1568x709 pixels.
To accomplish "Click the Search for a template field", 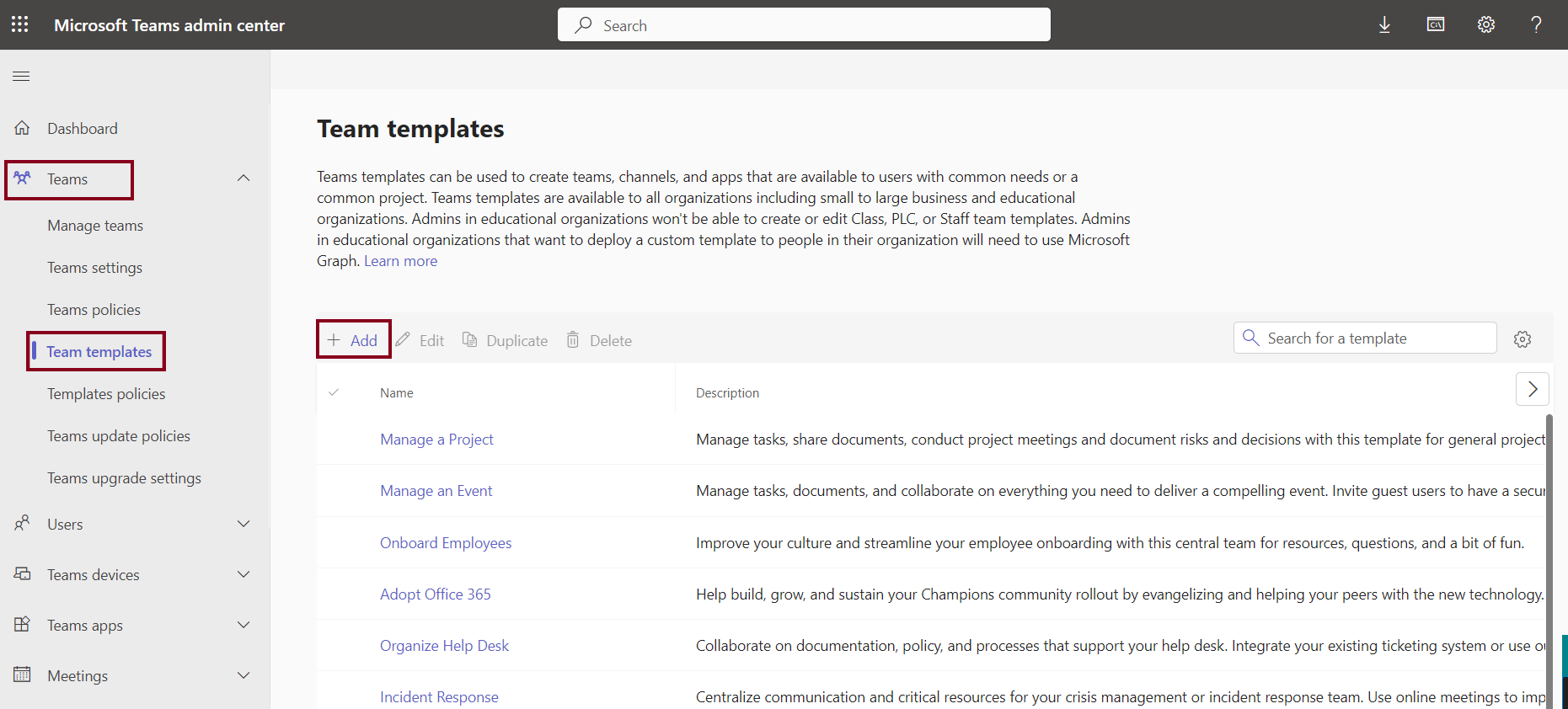I will point(1375,339).
